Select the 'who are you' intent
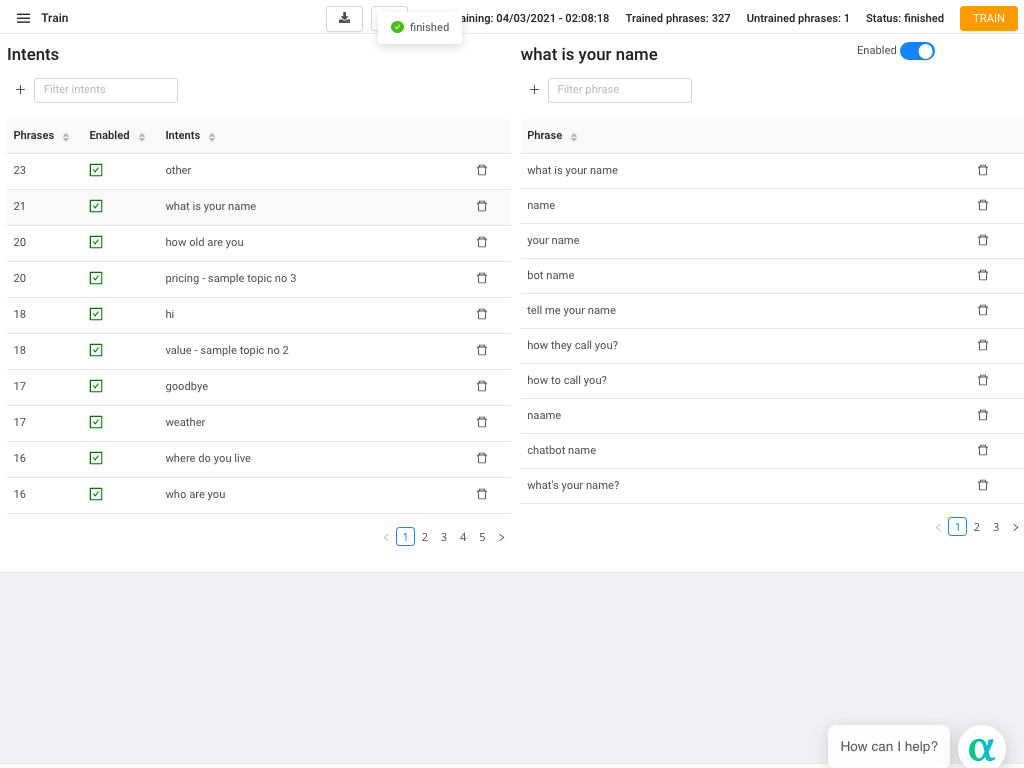Image resolution: width=1024 pixels, height=768 pixels. click(195, 494)
